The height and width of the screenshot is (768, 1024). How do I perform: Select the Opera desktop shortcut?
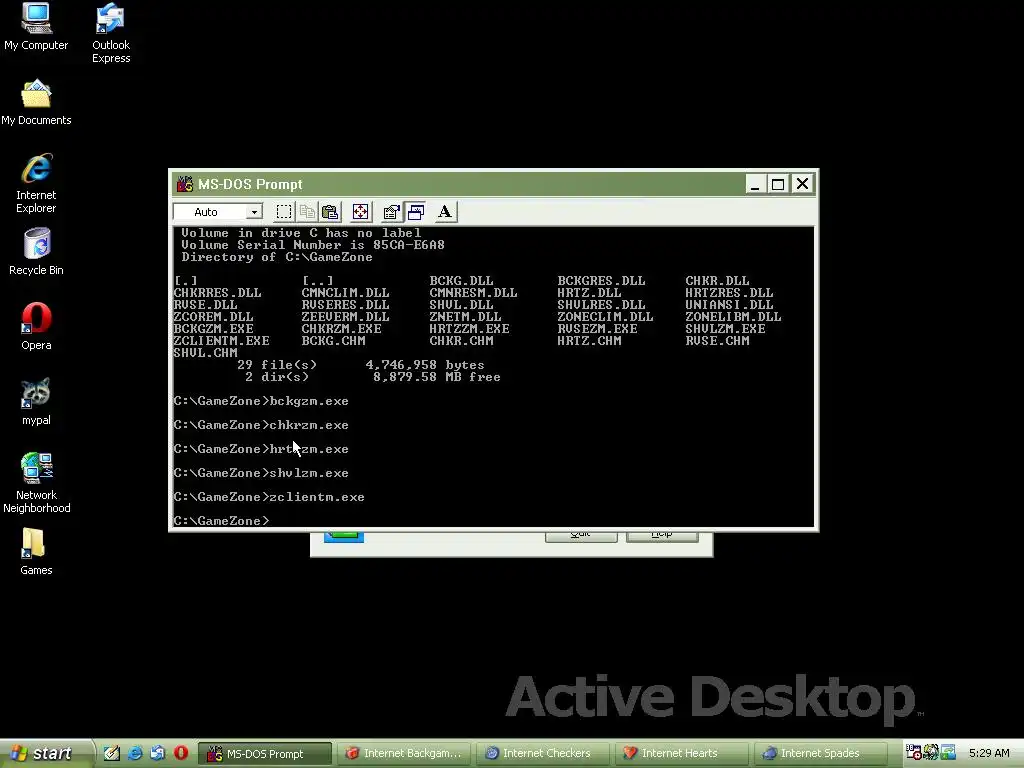36,327
